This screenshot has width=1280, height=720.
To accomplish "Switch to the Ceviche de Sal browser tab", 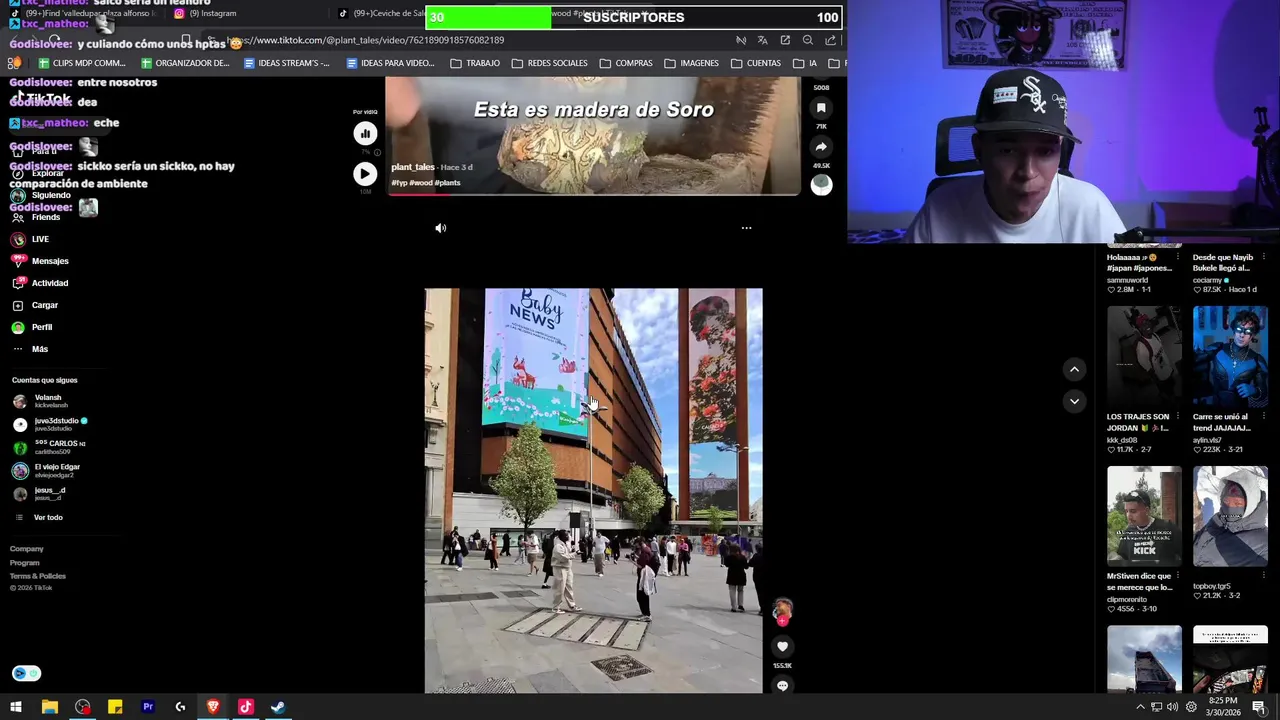I will (382, 13).
